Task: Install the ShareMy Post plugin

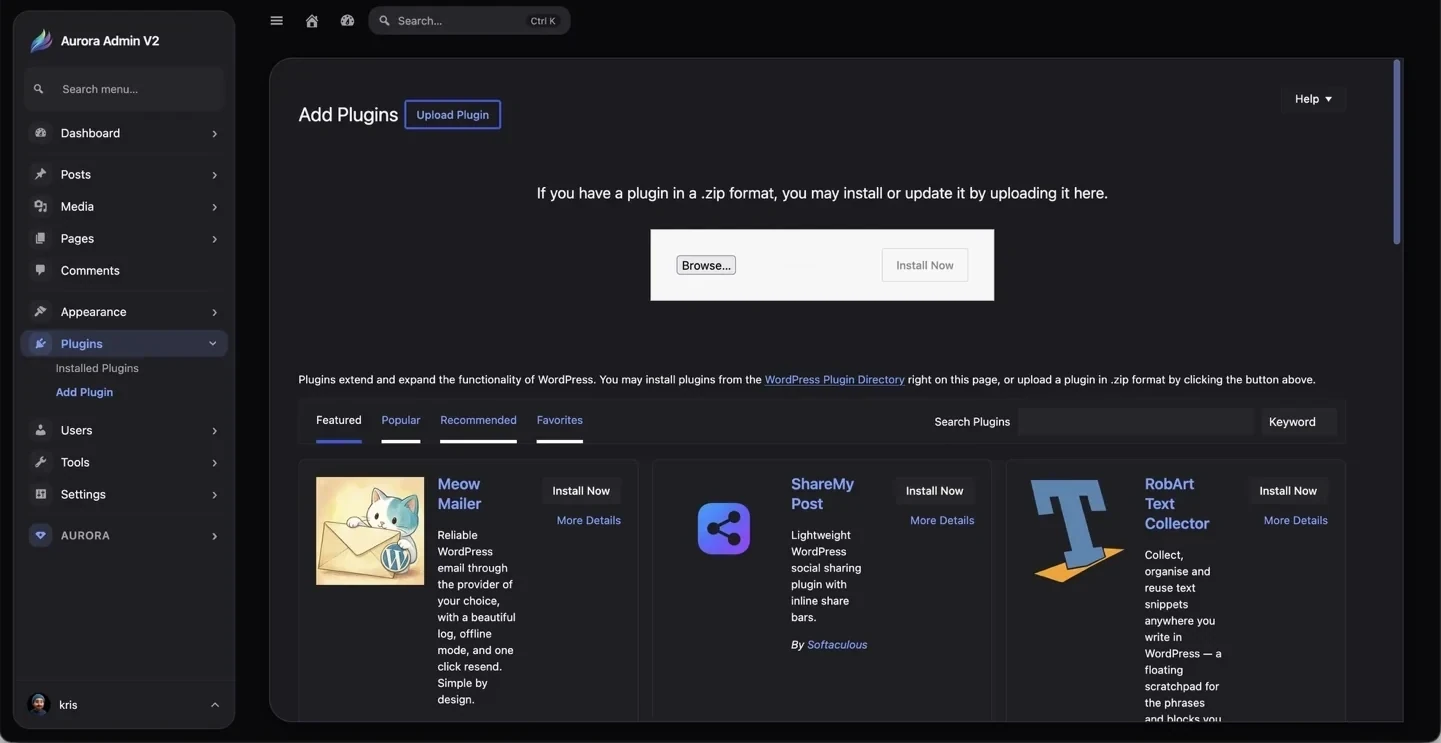Action: pyautogui.click(x=935, y=491)
